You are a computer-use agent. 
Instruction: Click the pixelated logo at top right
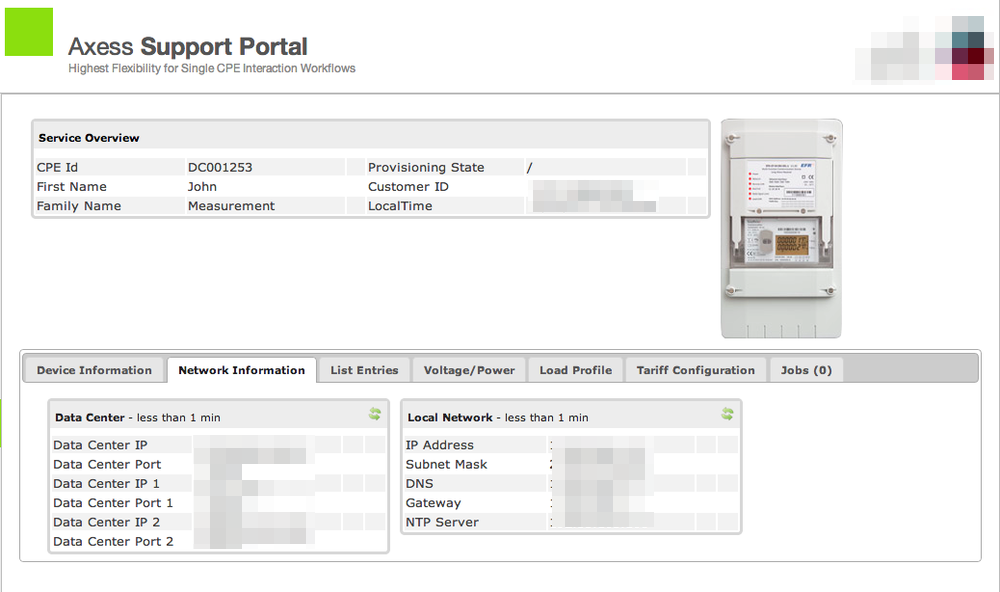pos(924,48)
